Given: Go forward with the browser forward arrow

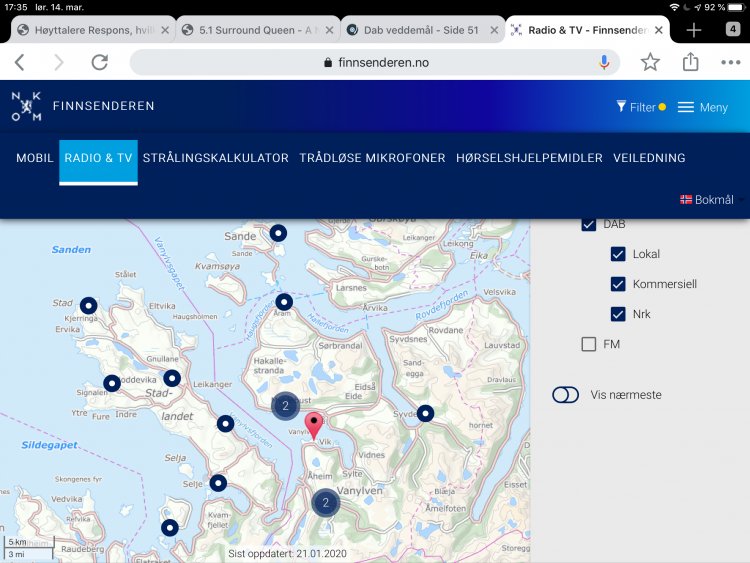Looking at the screenshot, I should pyautogui.click(x=58, y=62).
